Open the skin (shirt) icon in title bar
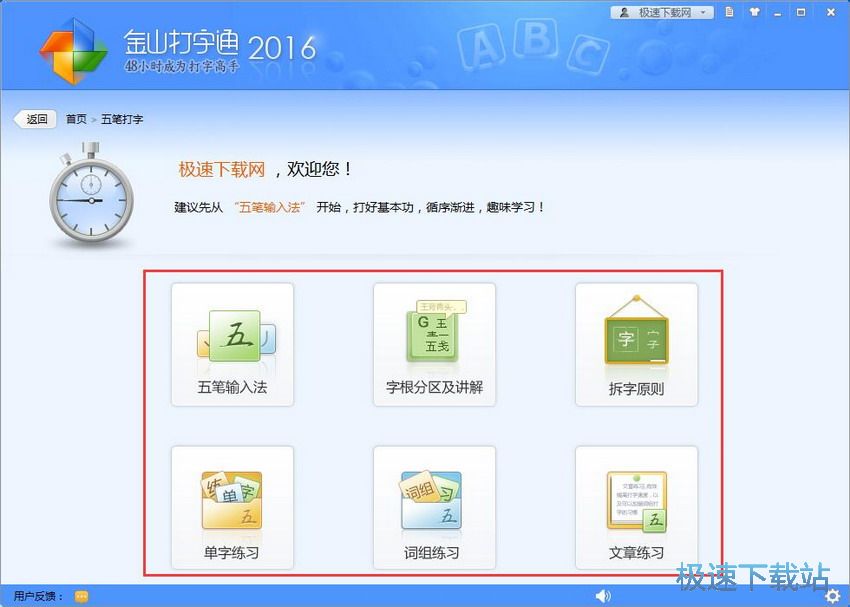This screenshot has width=850, height=607. 754,12
